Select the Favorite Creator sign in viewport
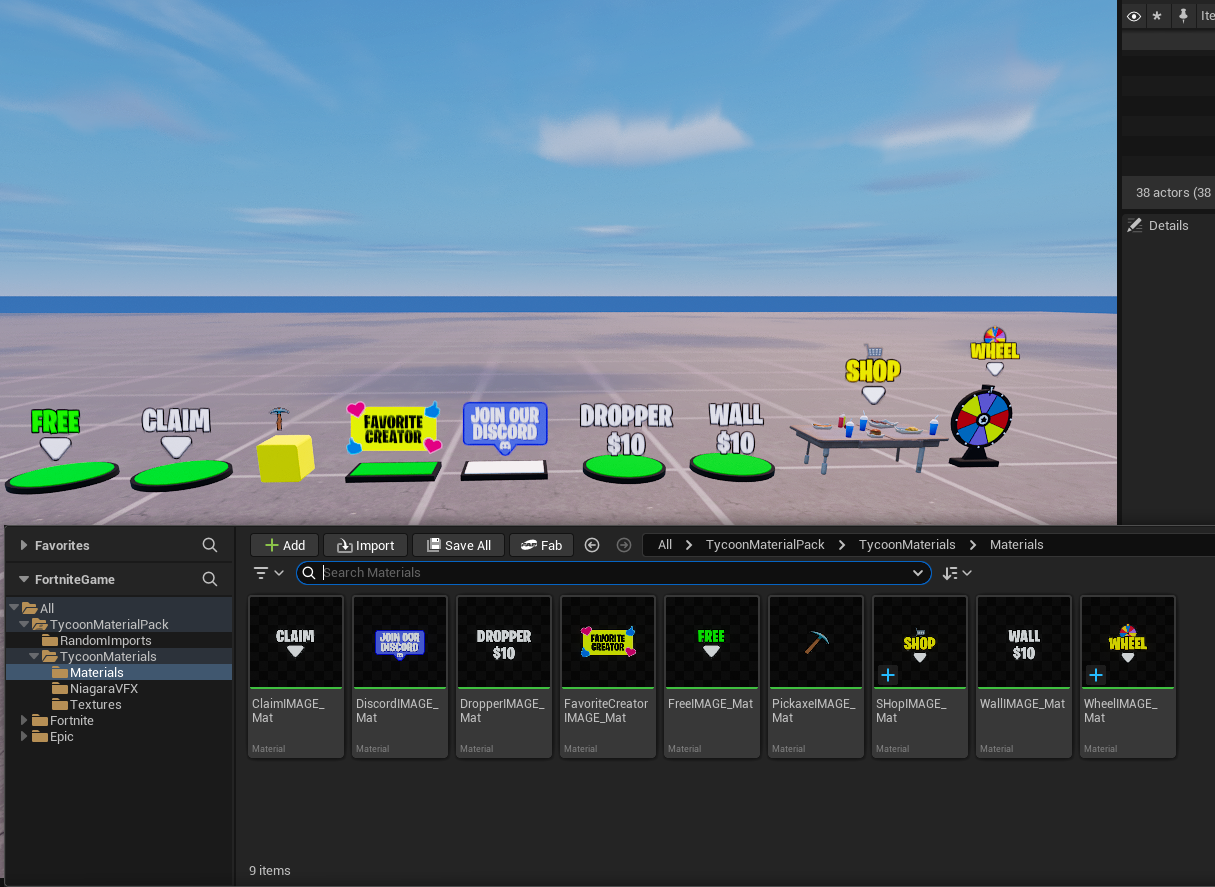 pyautogui.click(x=393, y=429)
